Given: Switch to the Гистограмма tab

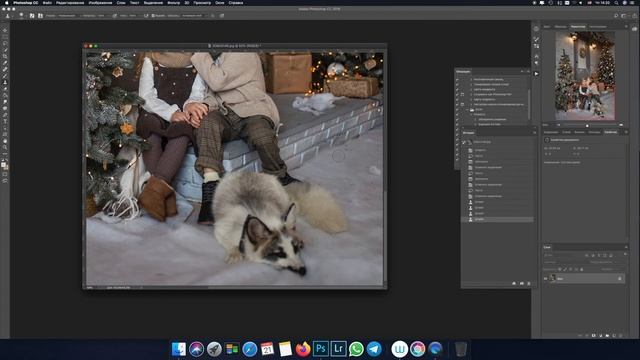Looking at the screenshot, I should point(598,27).
